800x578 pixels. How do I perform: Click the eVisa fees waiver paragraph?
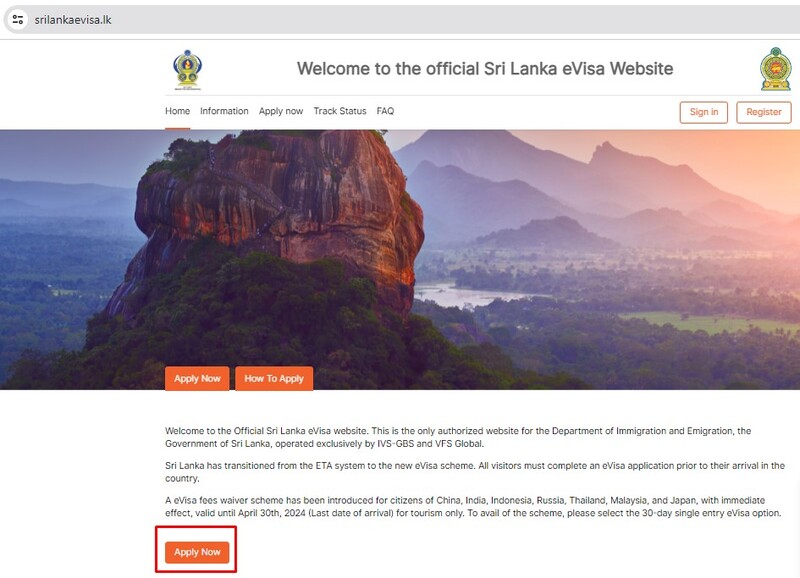tap(473, 507)
